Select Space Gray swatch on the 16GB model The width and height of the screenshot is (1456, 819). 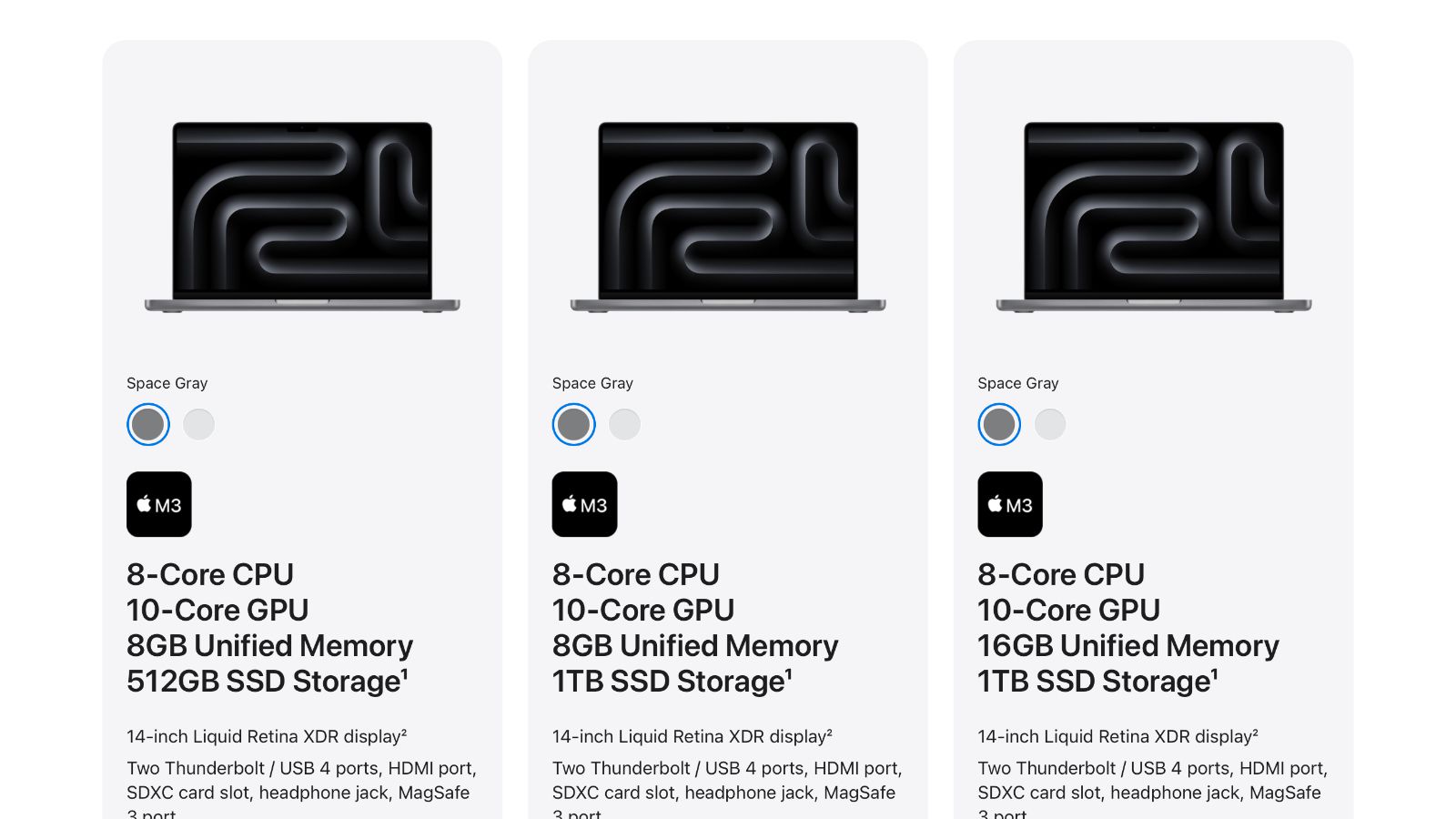point(999,424)
